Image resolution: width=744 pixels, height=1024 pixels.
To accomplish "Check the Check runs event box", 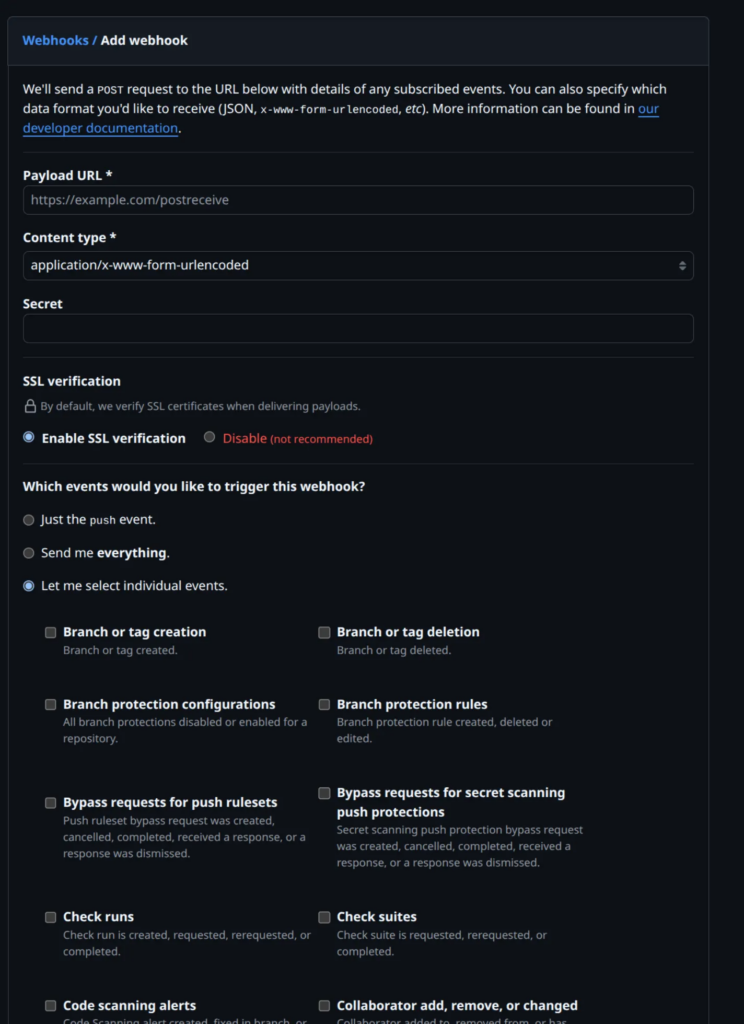I will point(50,917).
